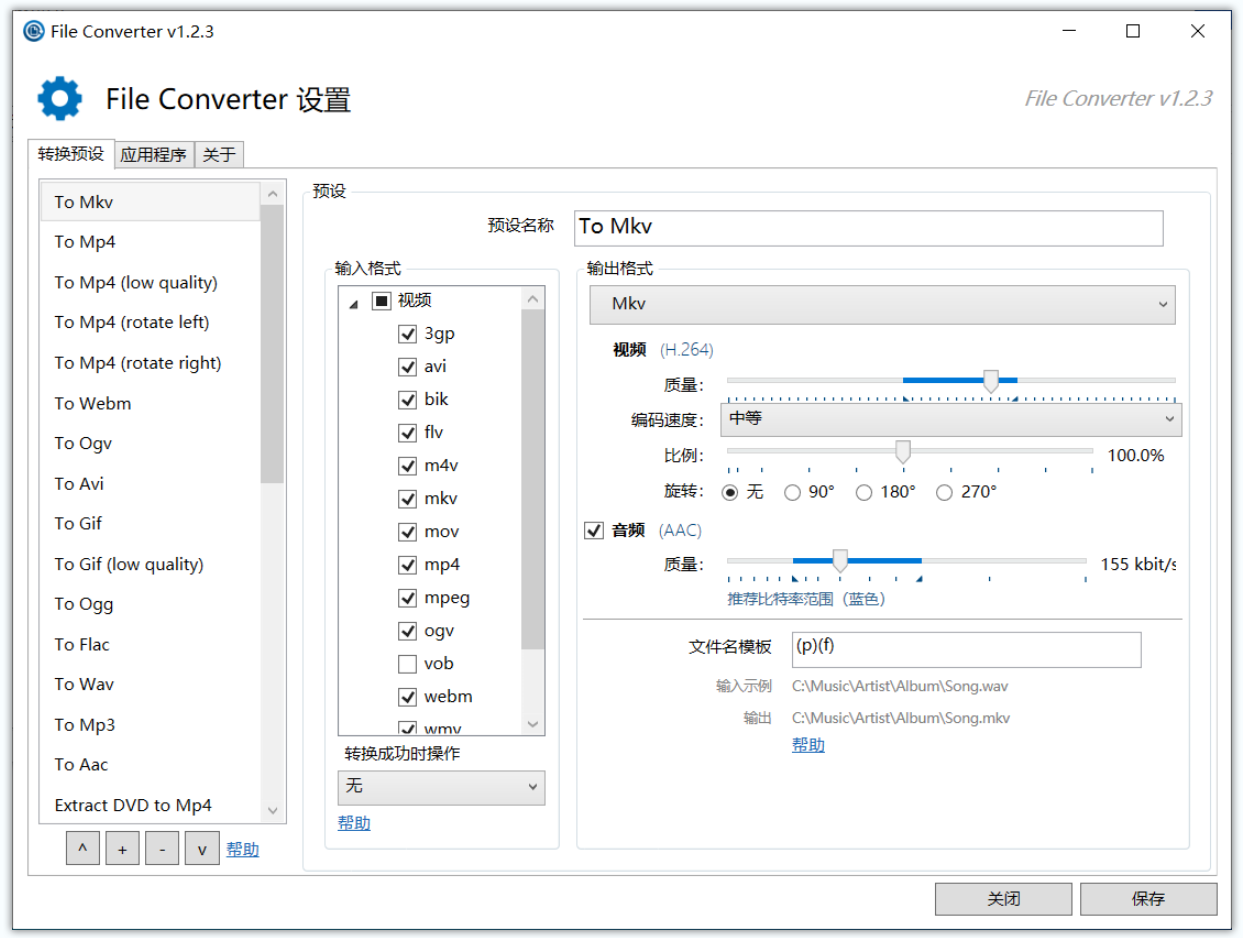1243x938 pixels.
Task: Move the selected preset up with "^" button
Action: (x=82, y=848)
